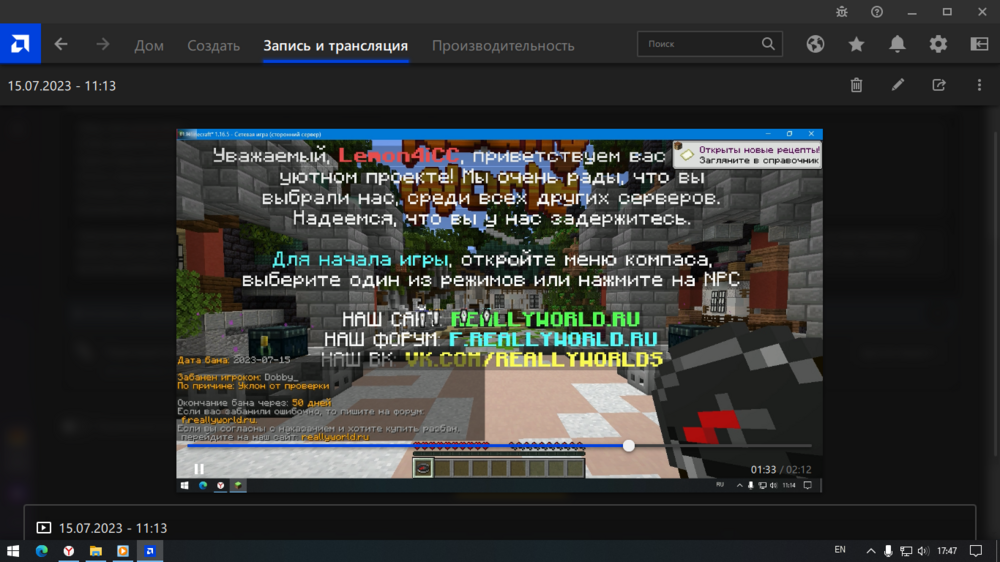Delete the recording with trash icon
Viewport: 1000px width, 562px height.
pyautogui.click(x=857, y=85)
